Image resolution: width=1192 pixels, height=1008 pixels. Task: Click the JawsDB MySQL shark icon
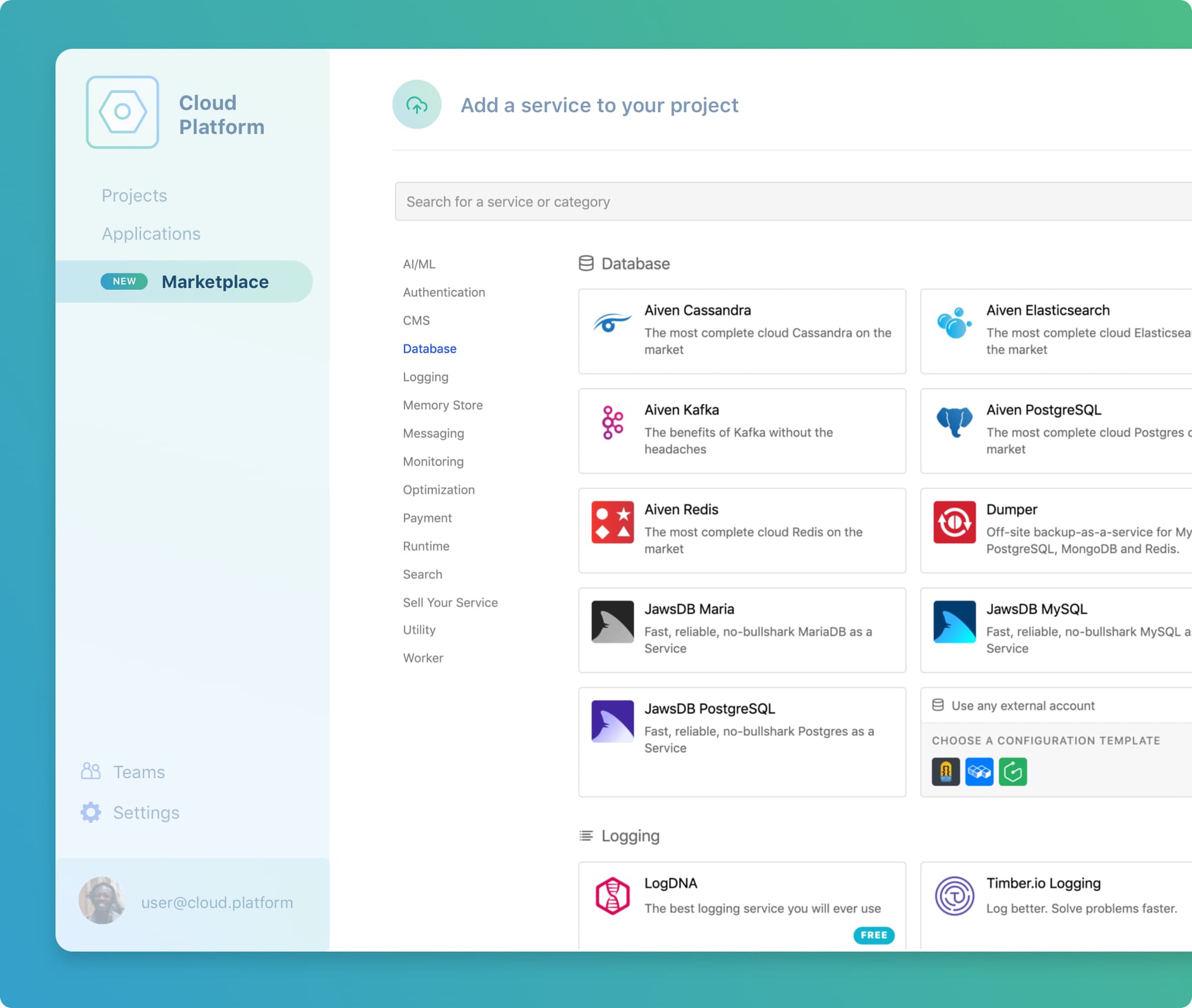coord(954,621)
